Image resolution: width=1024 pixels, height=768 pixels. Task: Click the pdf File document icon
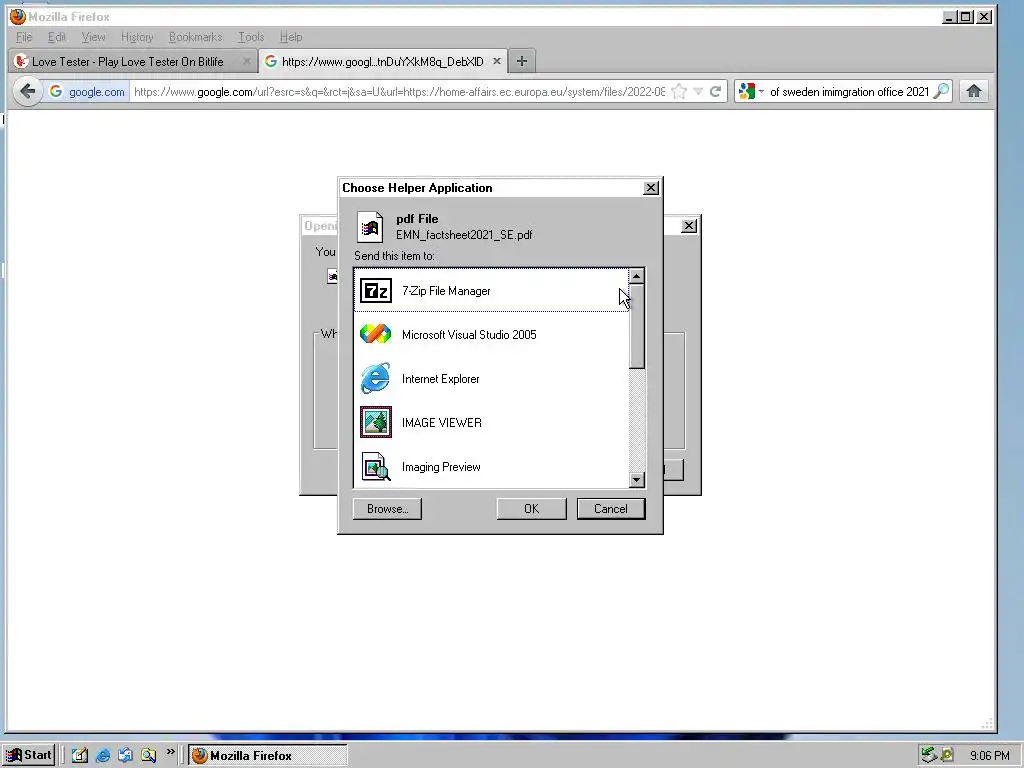[370, 227]
